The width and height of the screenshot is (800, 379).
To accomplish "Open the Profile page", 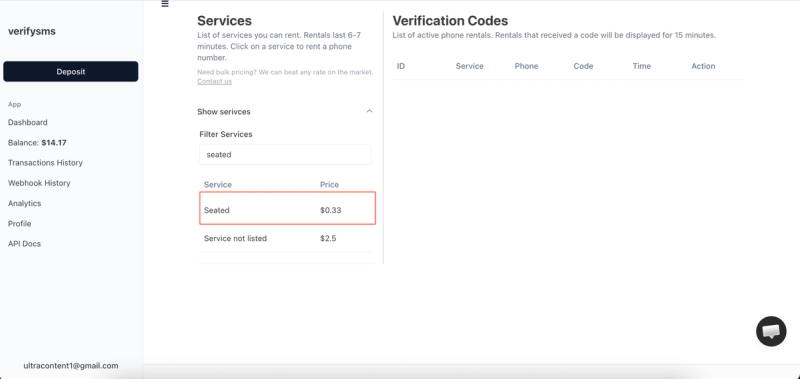I will [19, 223].
